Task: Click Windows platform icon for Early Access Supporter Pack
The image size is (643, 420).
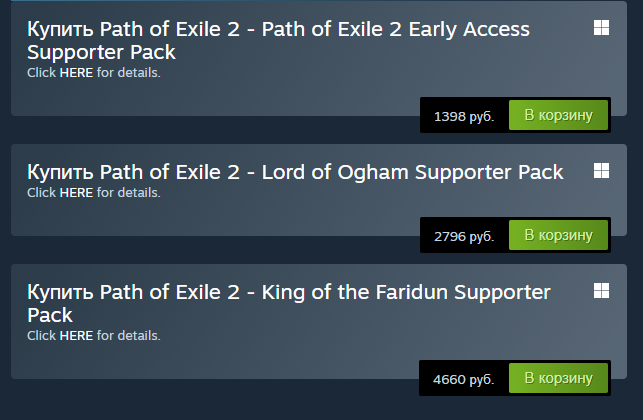Action: pyautogui.click(x=601, y=28)
